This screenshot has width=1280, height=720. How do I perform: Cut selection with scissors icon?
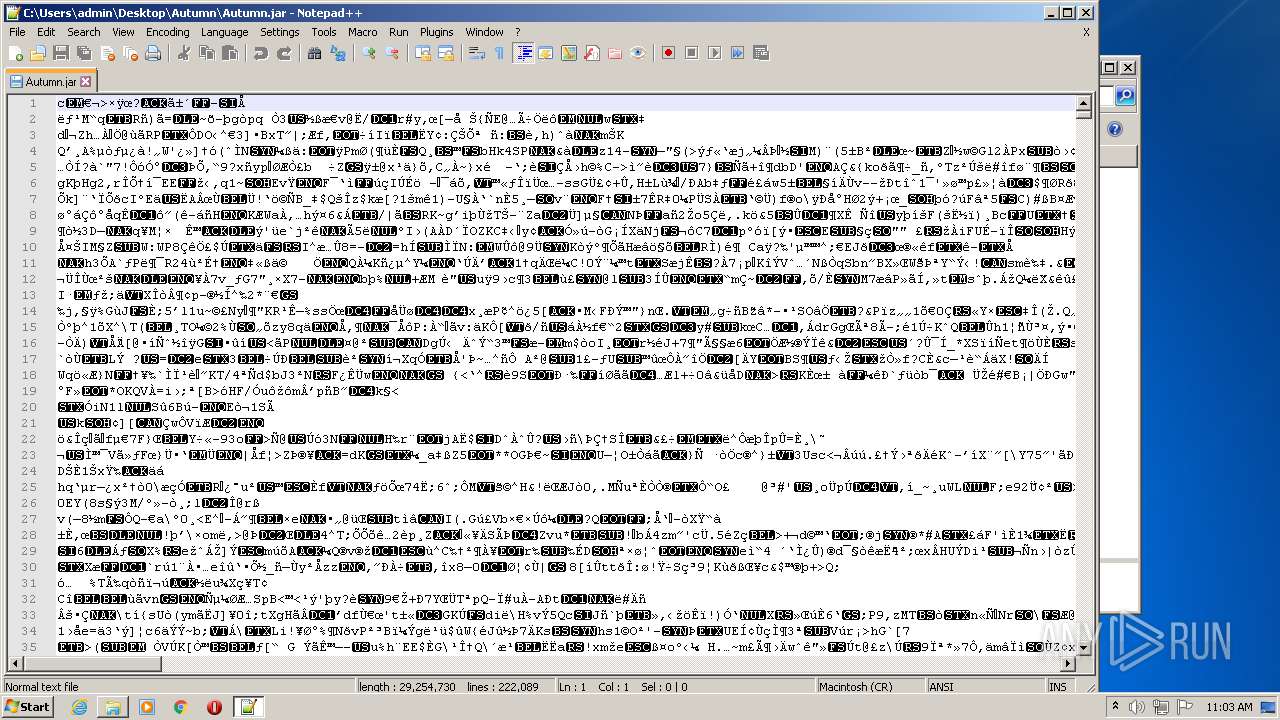pos(183,53)
